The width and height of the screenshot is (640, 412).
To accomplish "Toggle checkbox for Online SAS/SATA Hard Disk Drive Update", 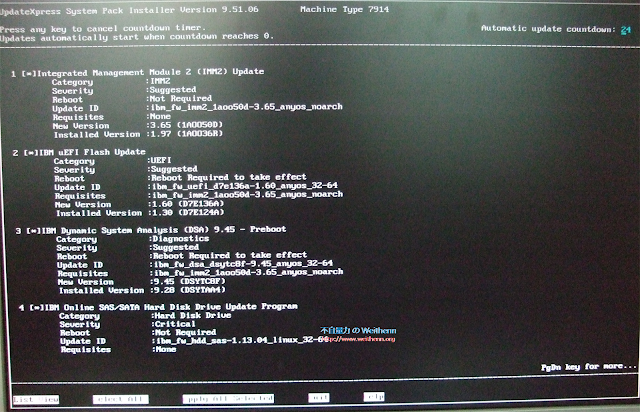I will tap(37, 307).
